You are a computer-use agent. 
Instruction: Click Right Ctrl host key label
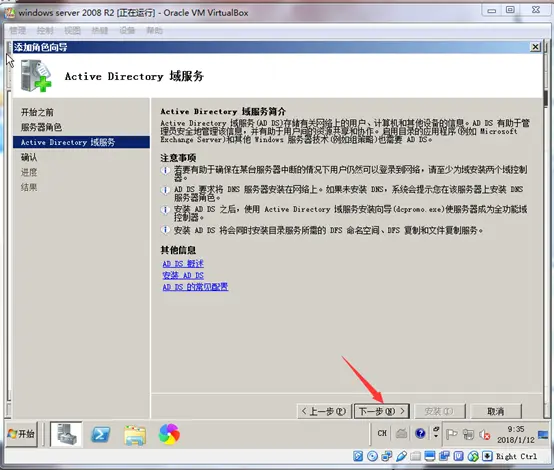click(517, 457)
